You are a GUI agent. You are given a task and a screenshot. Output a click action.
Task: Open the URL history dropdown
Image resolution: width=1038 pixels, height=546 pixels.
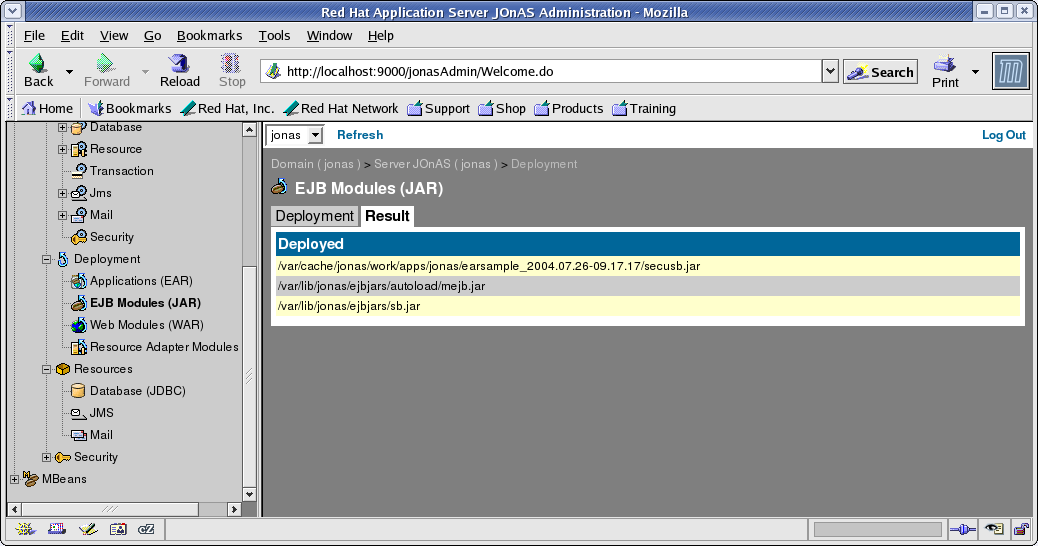click(x=830, y=71)
